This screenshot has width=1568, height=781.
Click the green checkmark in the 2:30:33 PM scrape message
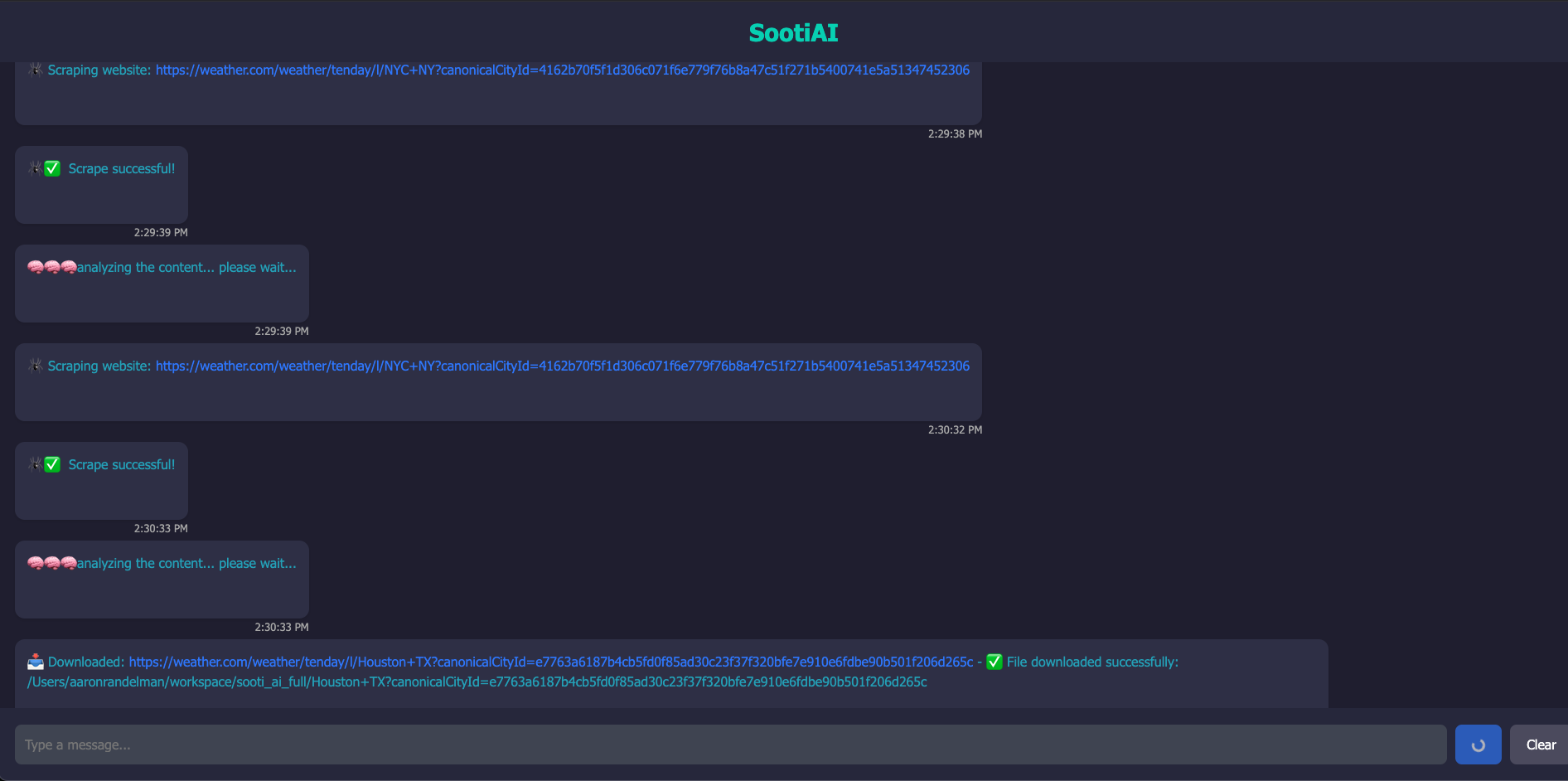tap(52, 464)
